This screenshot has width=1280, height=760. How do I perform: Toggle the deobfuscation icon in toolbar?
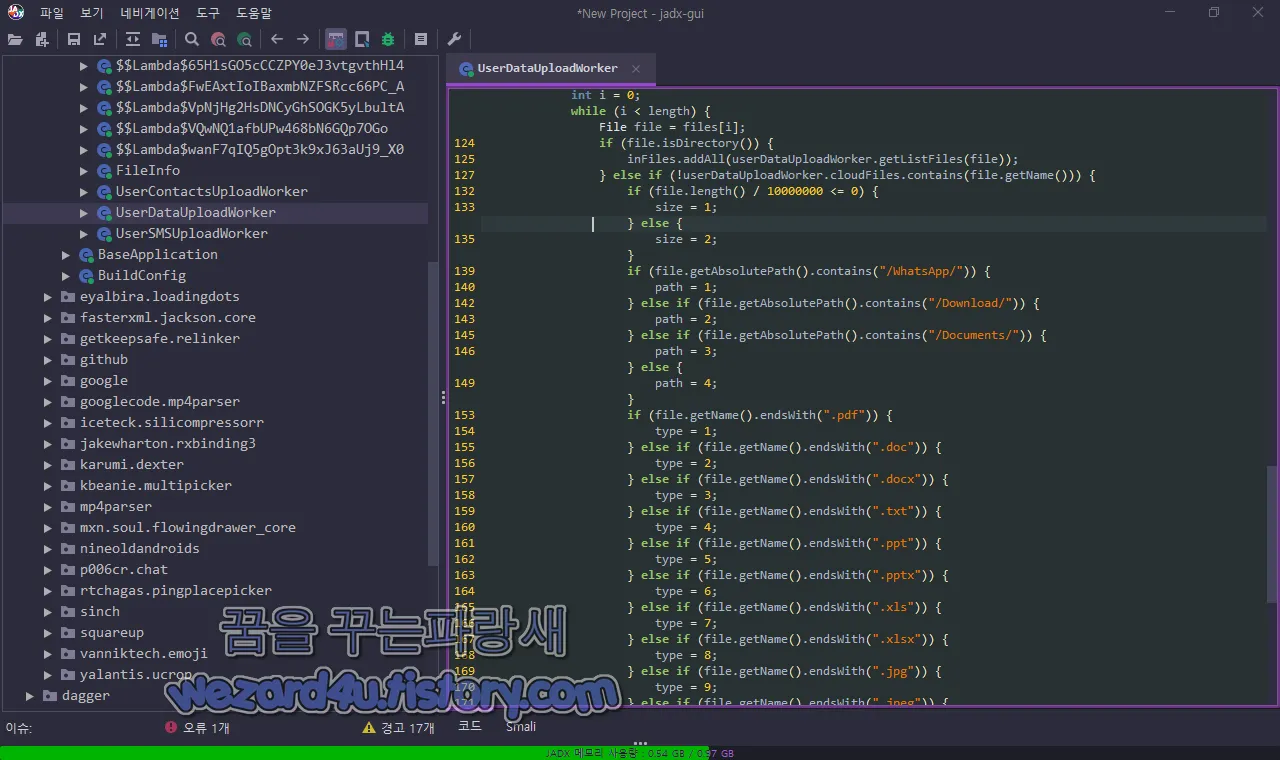tap(336, 39)
